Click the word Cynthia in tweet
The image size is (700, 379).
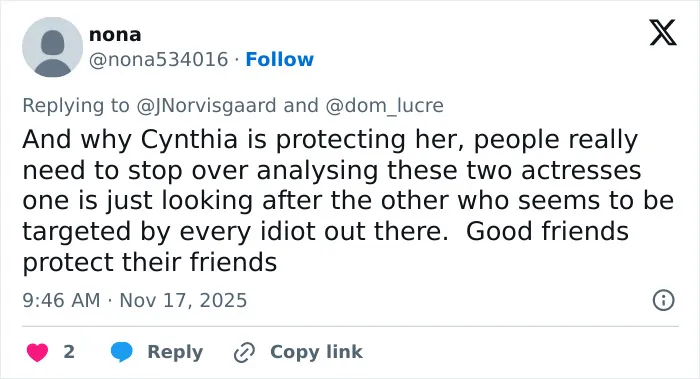189,140
